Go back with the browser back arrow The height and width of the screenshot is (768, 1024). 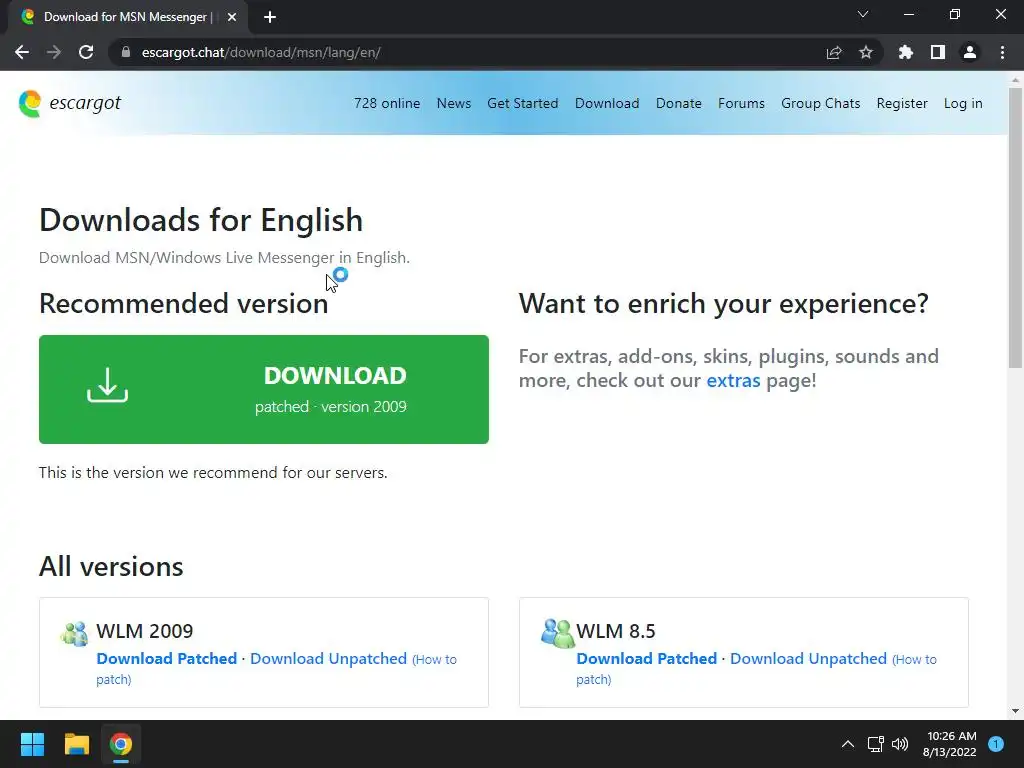22,52
